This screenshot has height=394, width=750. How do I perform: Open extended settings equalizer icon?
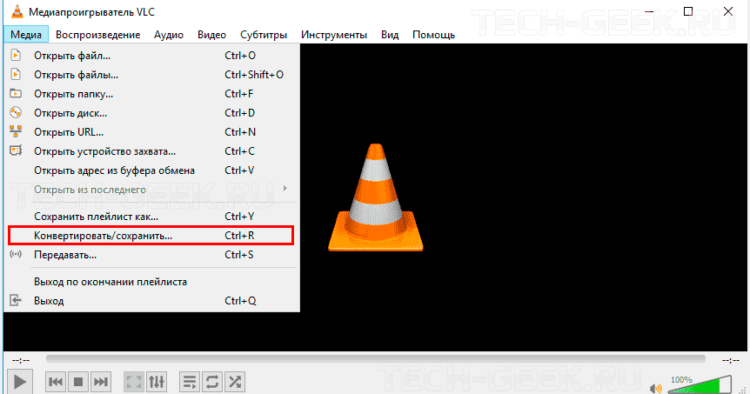156,382
